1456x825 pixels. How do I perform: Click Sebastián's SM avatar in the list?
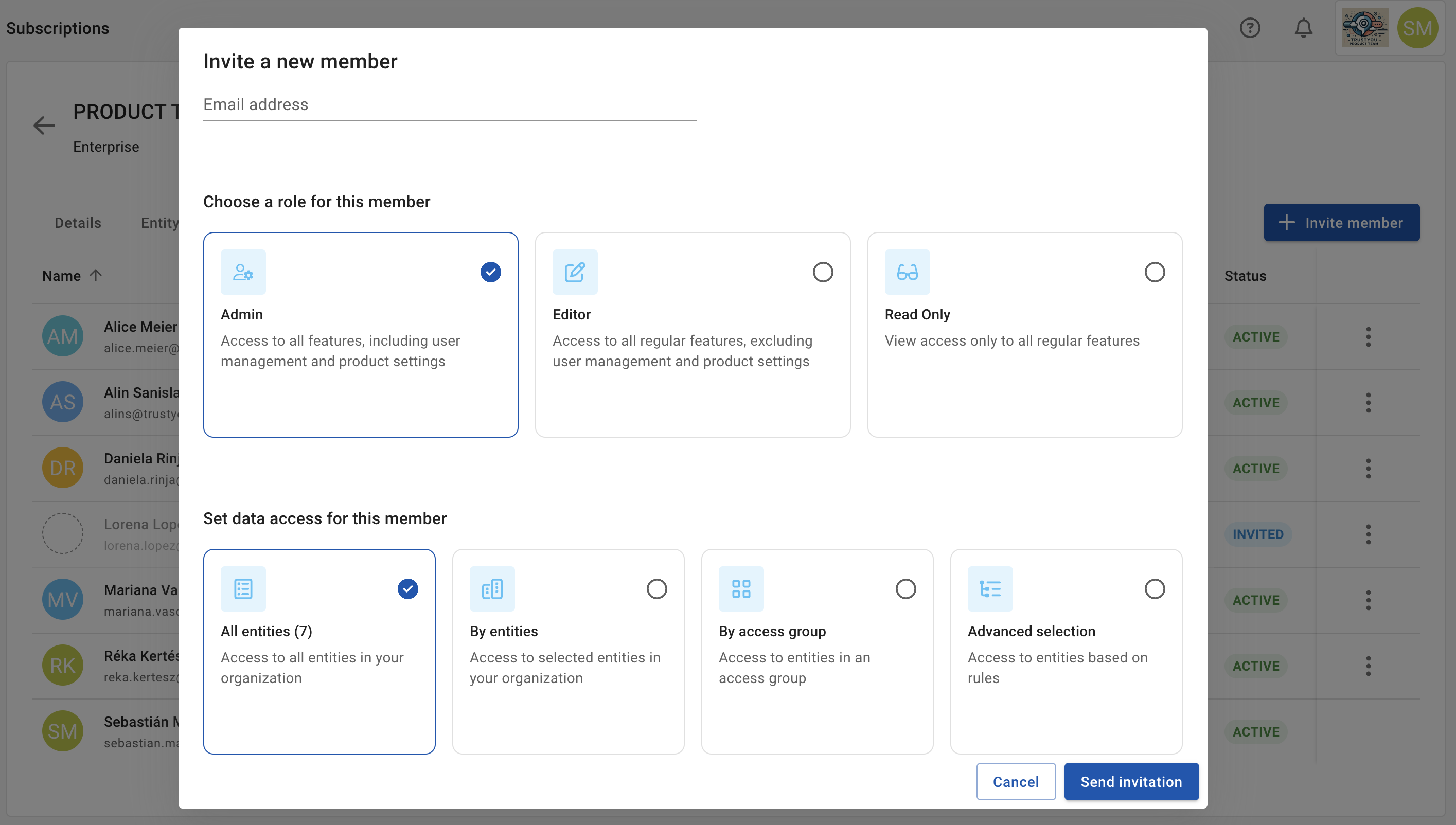coord(62,730)
